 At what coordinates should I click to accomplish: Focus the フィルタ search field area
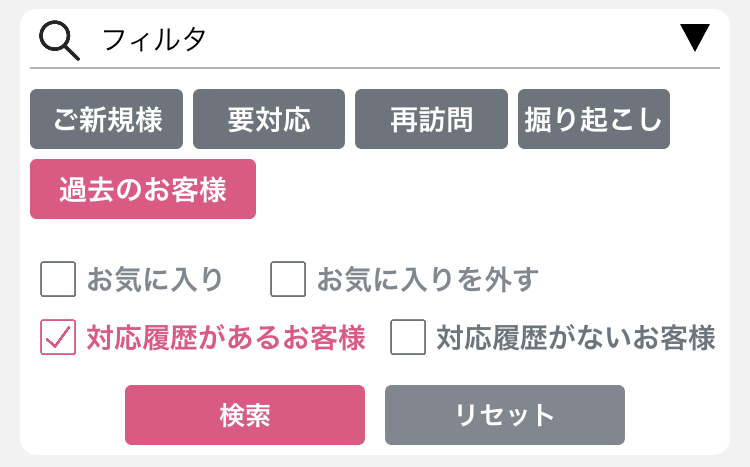375,40
